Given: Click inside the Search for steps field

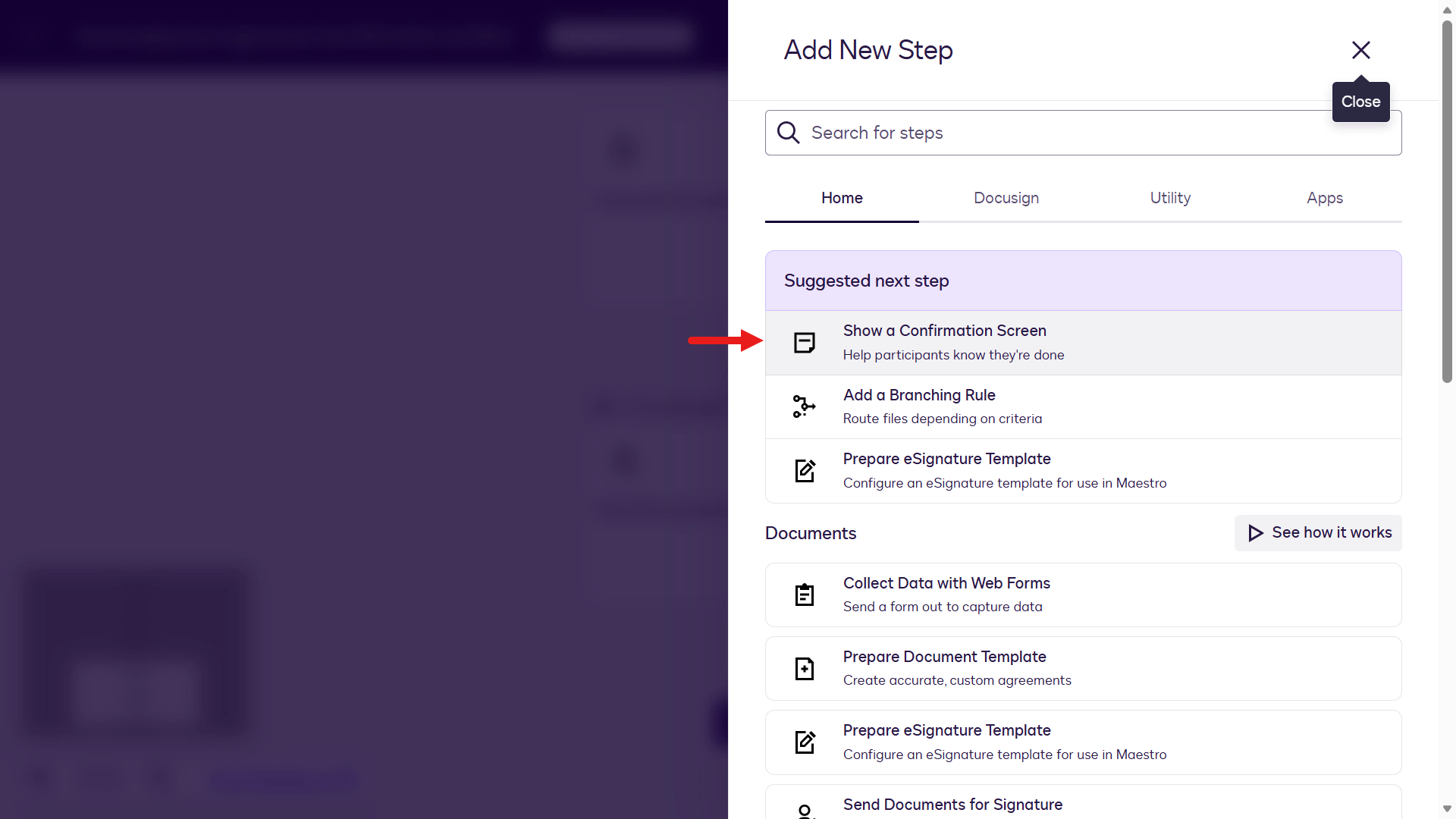Looking at the screenshot, I should point(1083,133).
